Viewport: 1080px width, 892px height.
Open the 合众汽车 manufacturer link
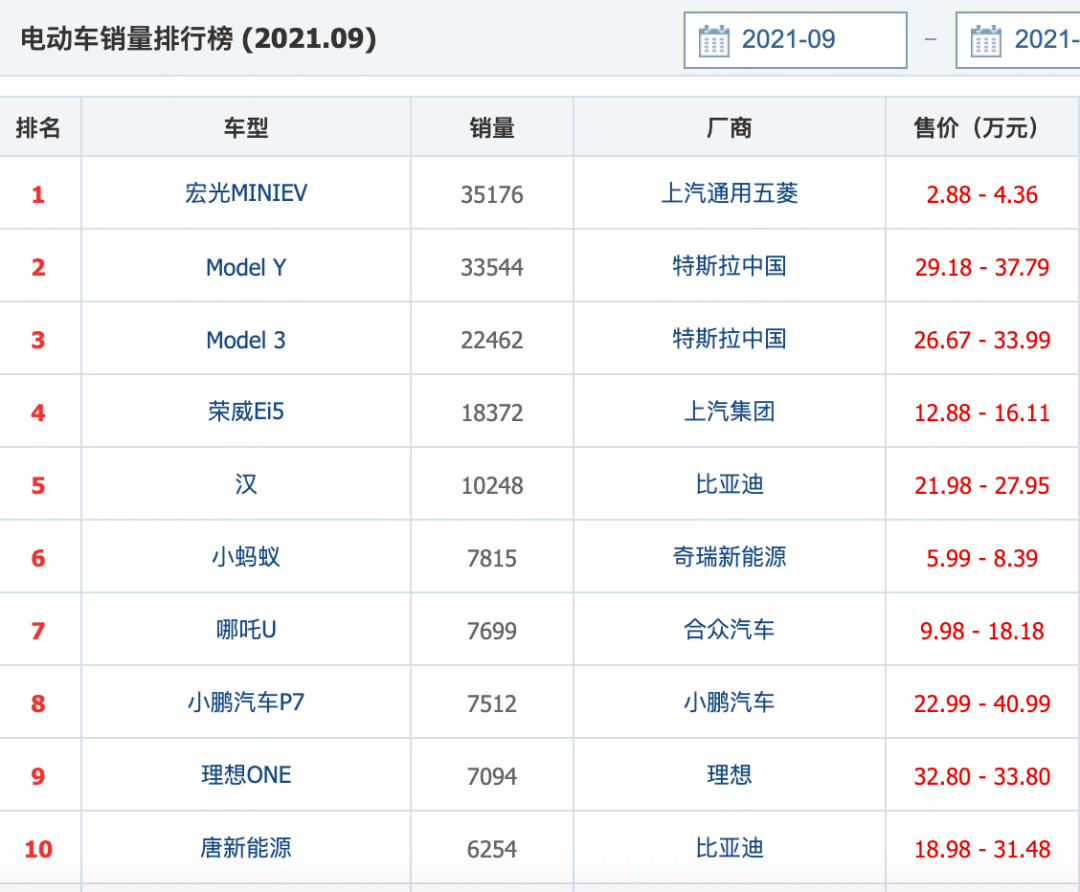pos(729,630)
